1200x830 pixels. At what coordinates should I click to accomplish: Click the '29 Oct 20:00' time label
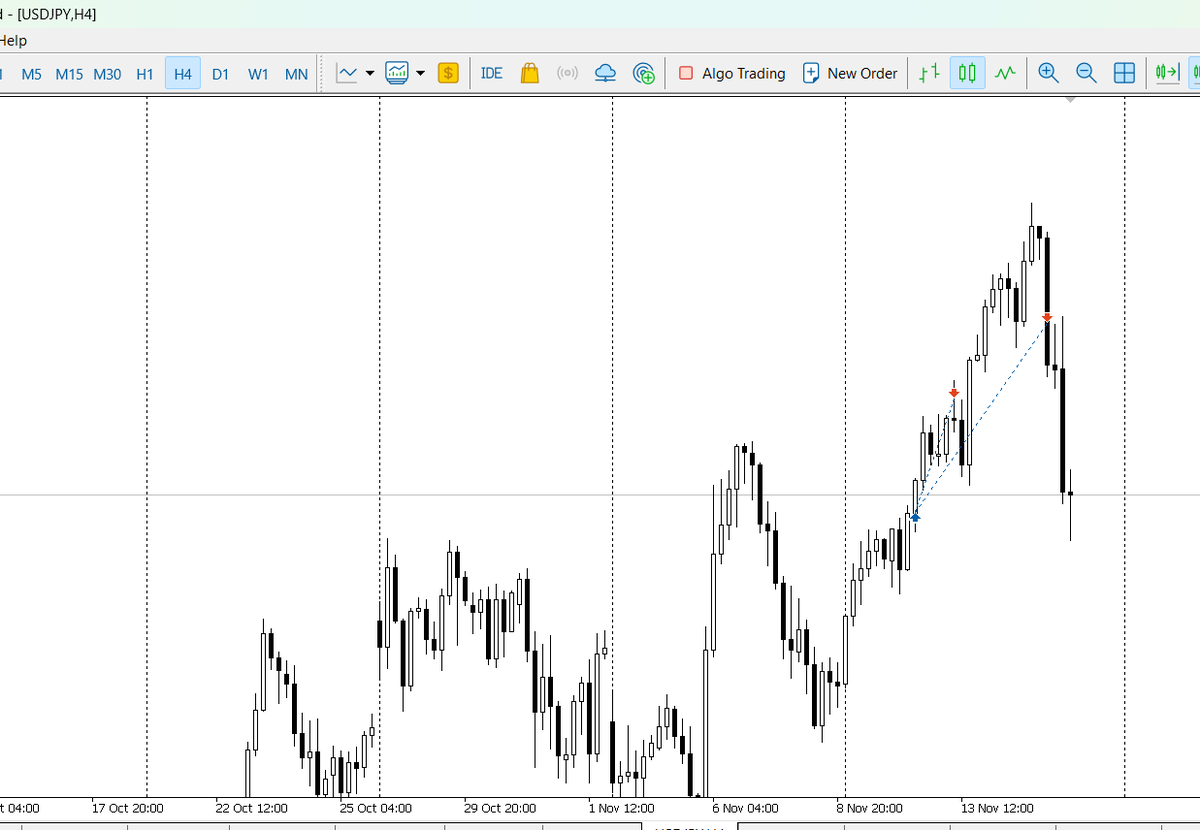(x=500, y=808)
